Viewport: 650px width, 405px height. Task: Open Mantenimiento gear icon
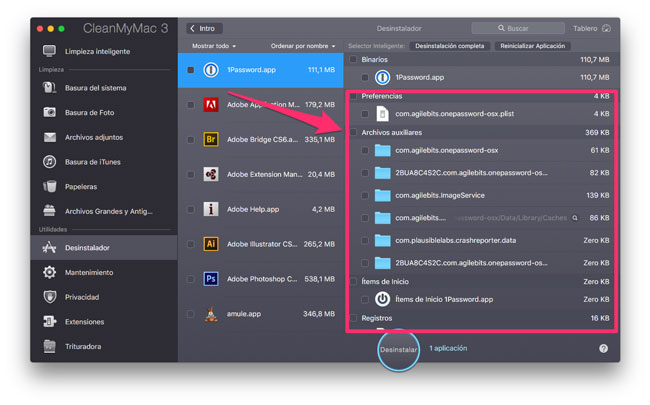[49, 272]
